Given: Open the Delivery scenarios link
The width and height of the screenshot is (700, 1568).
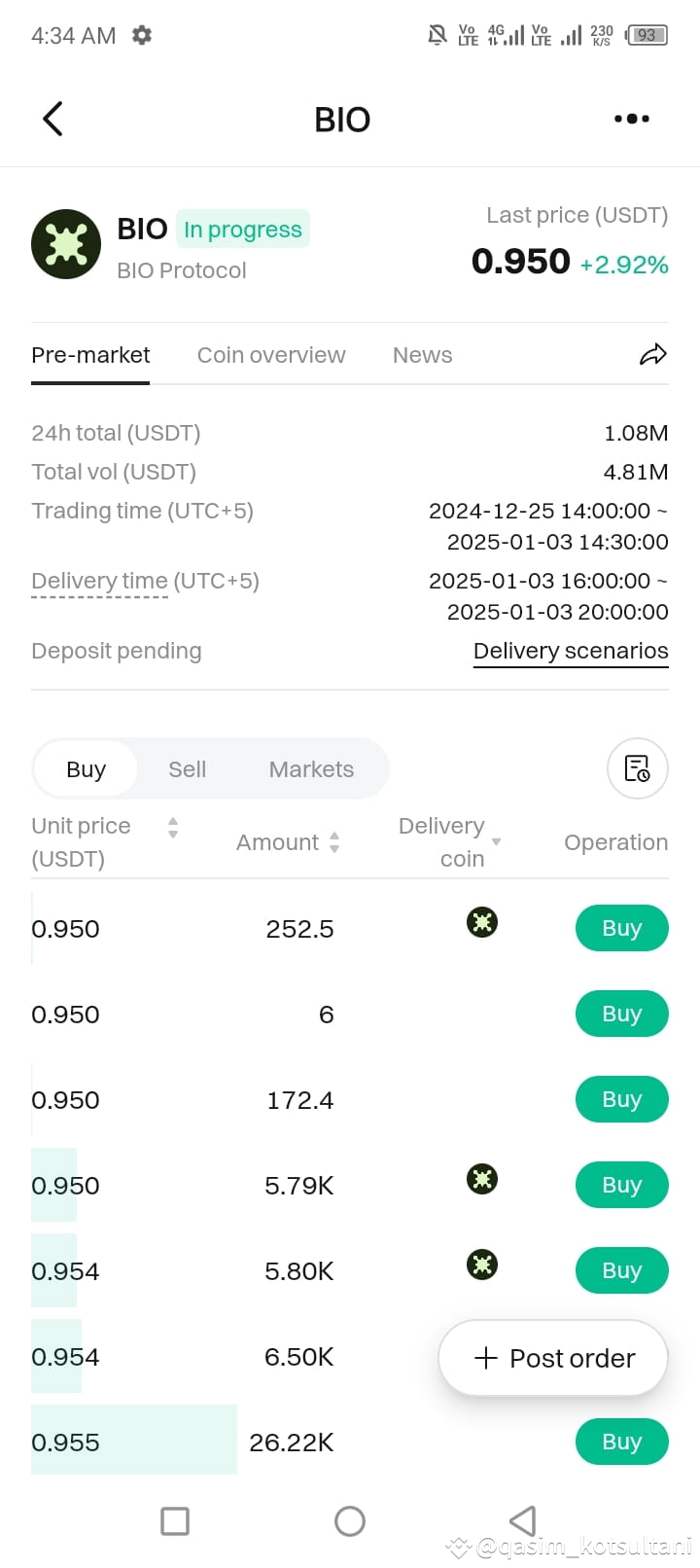Looking at the screenshot, I should pyautogui.click(x=571, y=651).
